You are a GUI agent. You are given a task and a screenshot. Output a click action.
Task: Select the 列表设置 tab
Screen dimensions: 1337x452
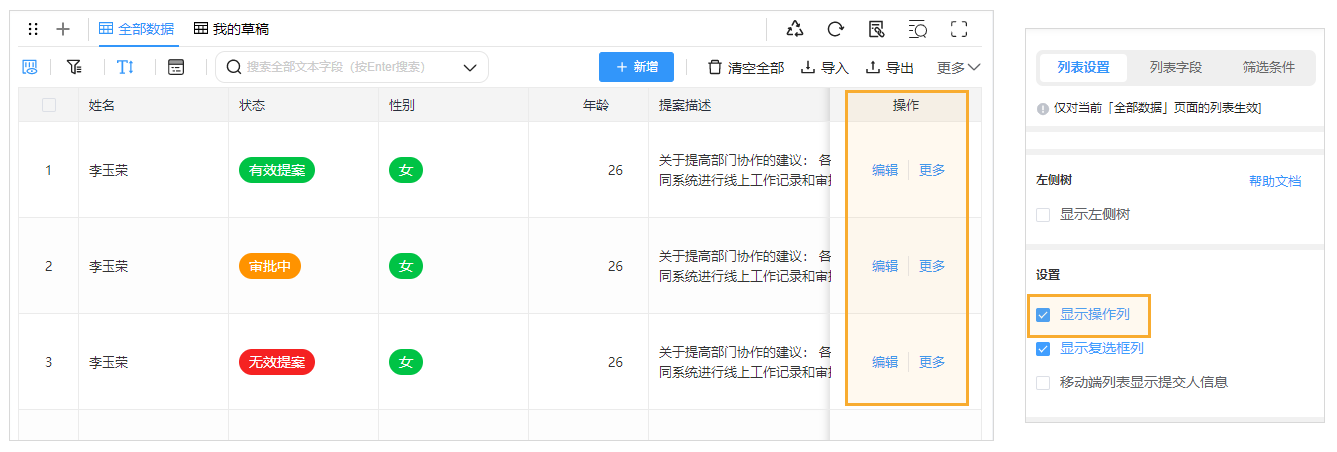pyautogui.click(x=1083, y=68)
